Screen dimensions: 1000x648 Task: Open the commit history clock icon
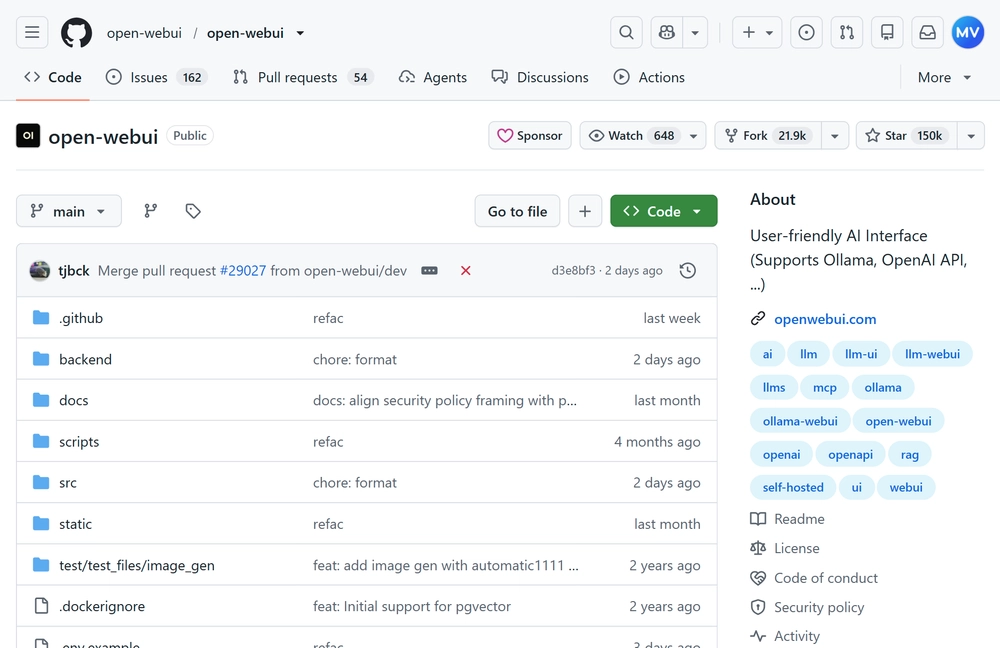[688, 271]
